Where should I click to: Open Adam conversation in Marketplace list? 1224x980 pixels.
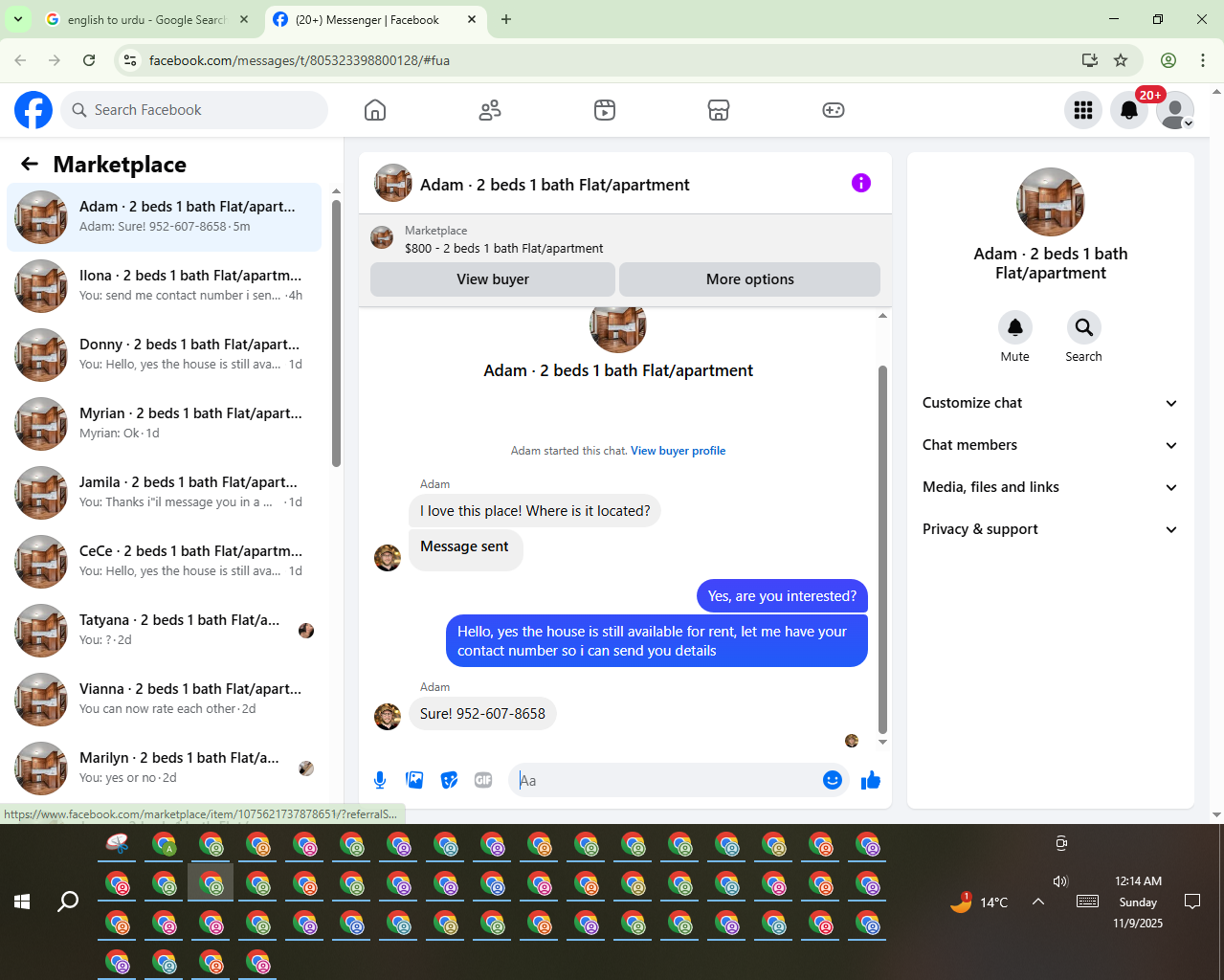pos(164,217)
